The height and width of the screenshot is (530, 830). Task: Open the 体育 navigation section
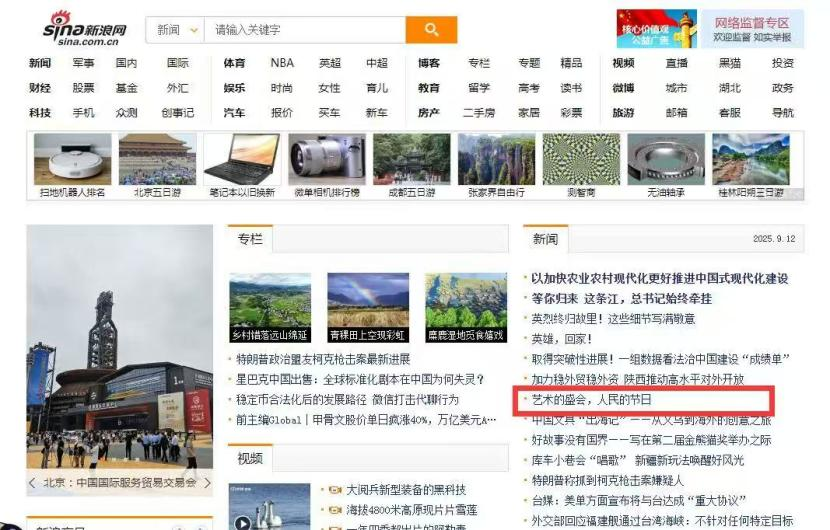234,63
